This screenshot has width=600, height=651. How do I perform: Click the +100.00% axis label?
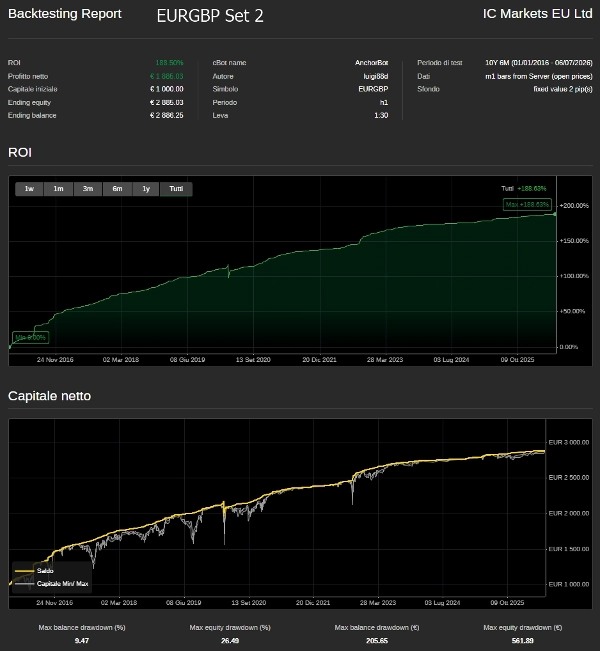[574, 276]
